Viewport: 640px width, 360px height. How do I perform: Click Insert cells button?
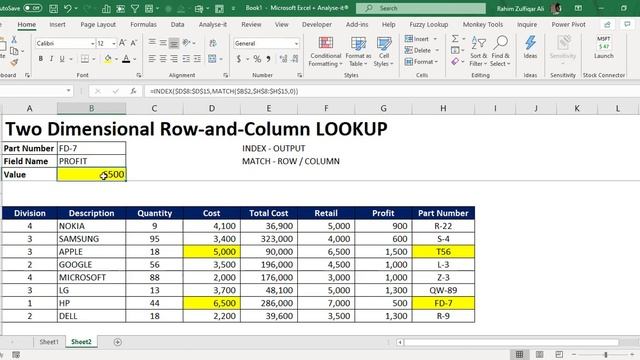421,39
